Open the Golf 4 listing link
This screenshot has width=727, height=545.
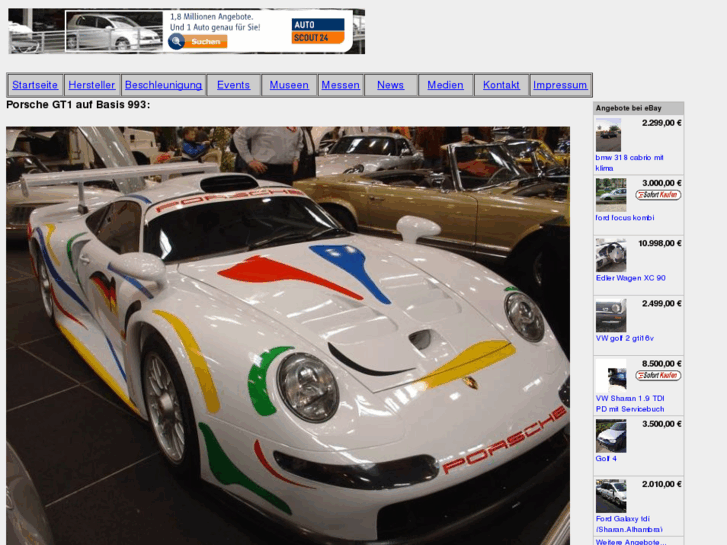pos(606,458)
